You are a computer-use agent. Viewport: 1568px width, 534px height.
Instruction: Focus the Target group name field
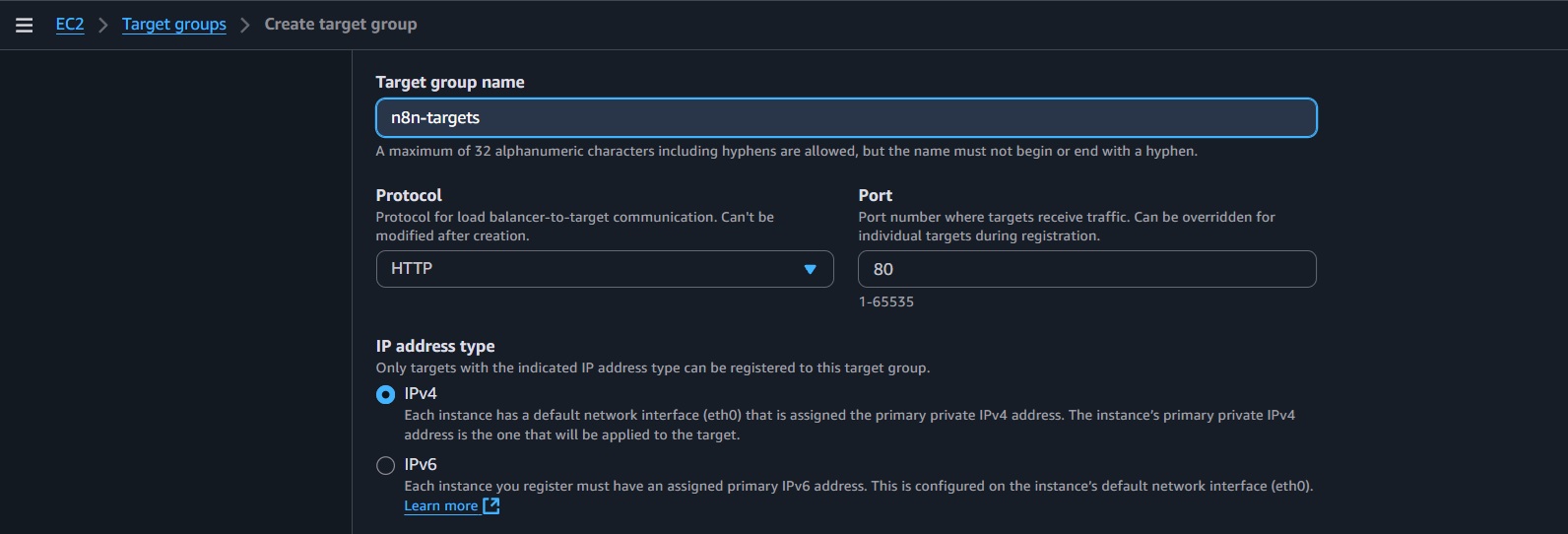pyautogui.click(x=846, y=117)
